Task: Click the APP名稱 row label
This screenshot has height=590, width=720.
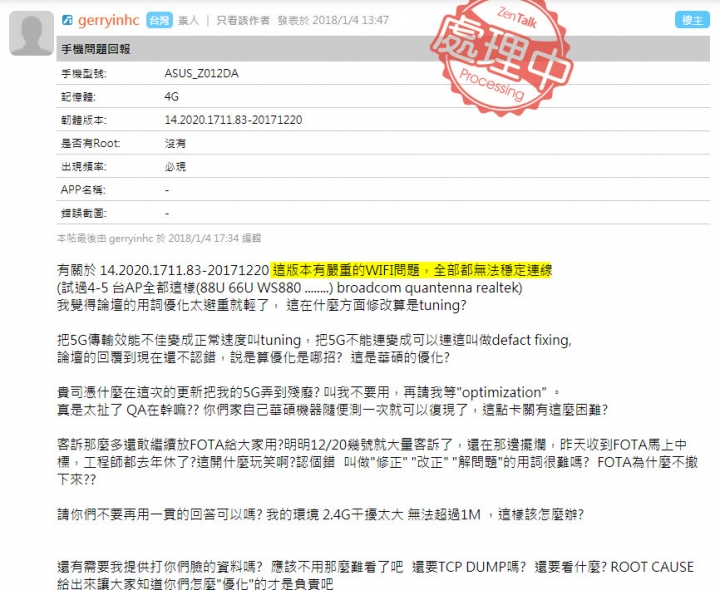Action: 83,190
